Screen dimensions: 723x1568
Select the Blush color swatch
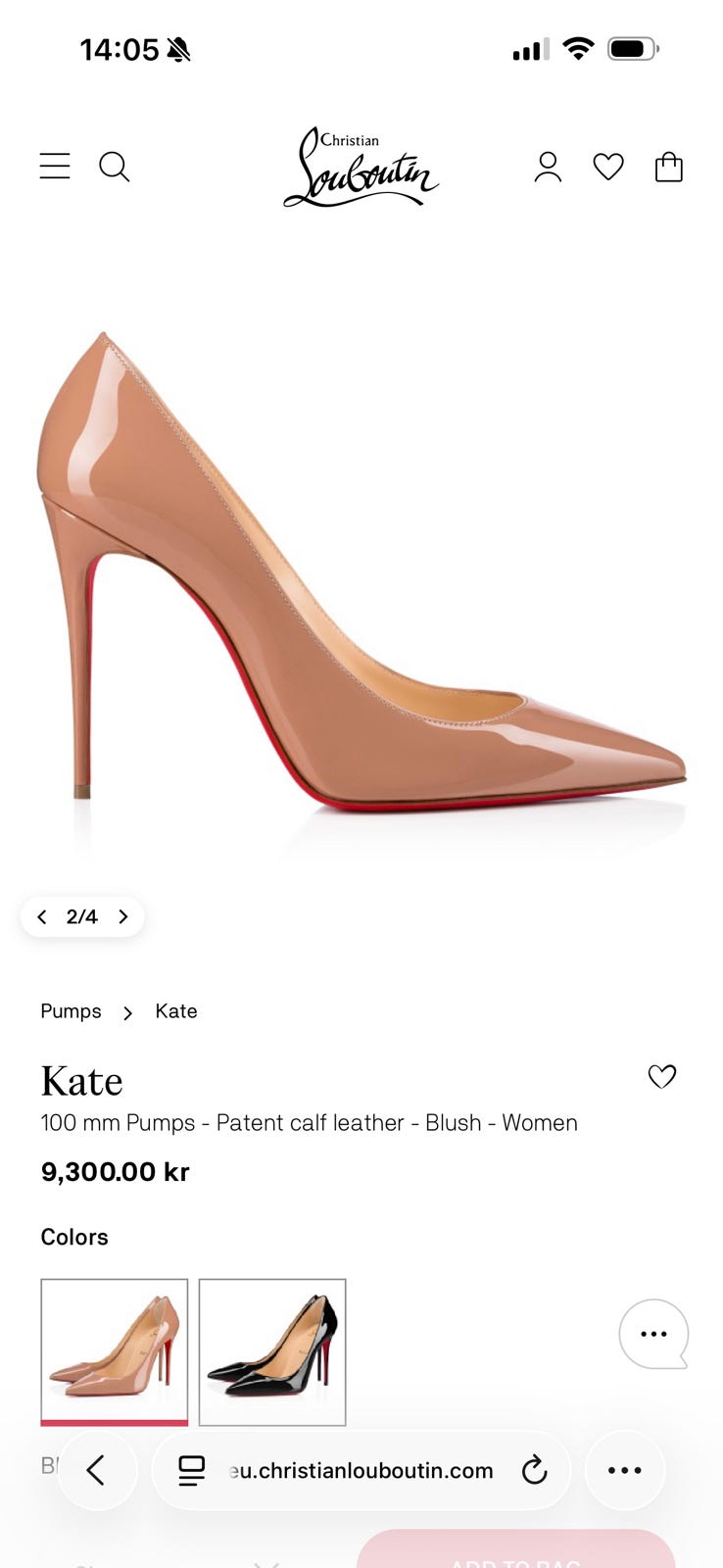[x=115, y=1352]
